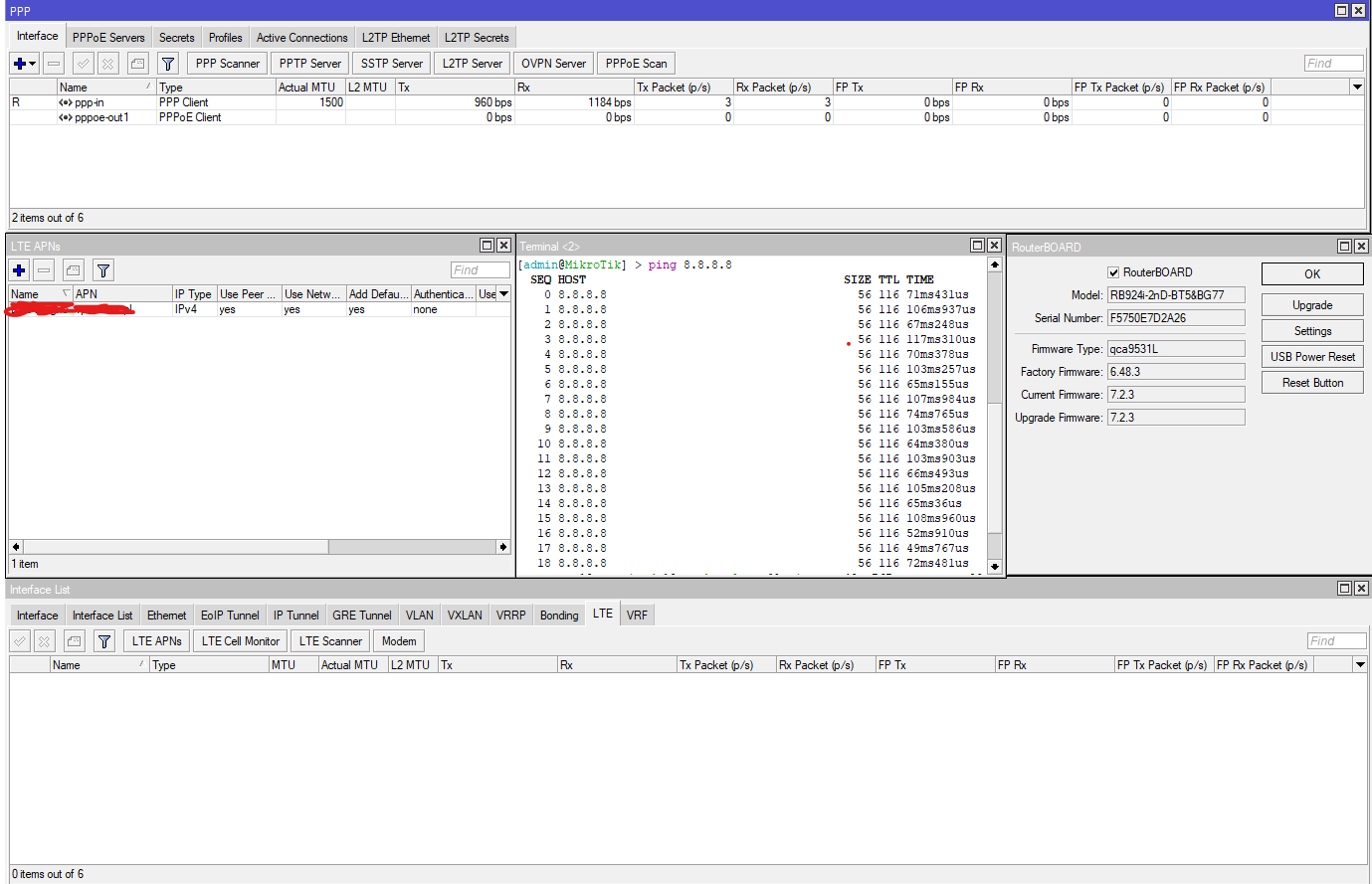Remove the selected PPP interface
This screenshot has width=1372, height=884.
(53, 63)
